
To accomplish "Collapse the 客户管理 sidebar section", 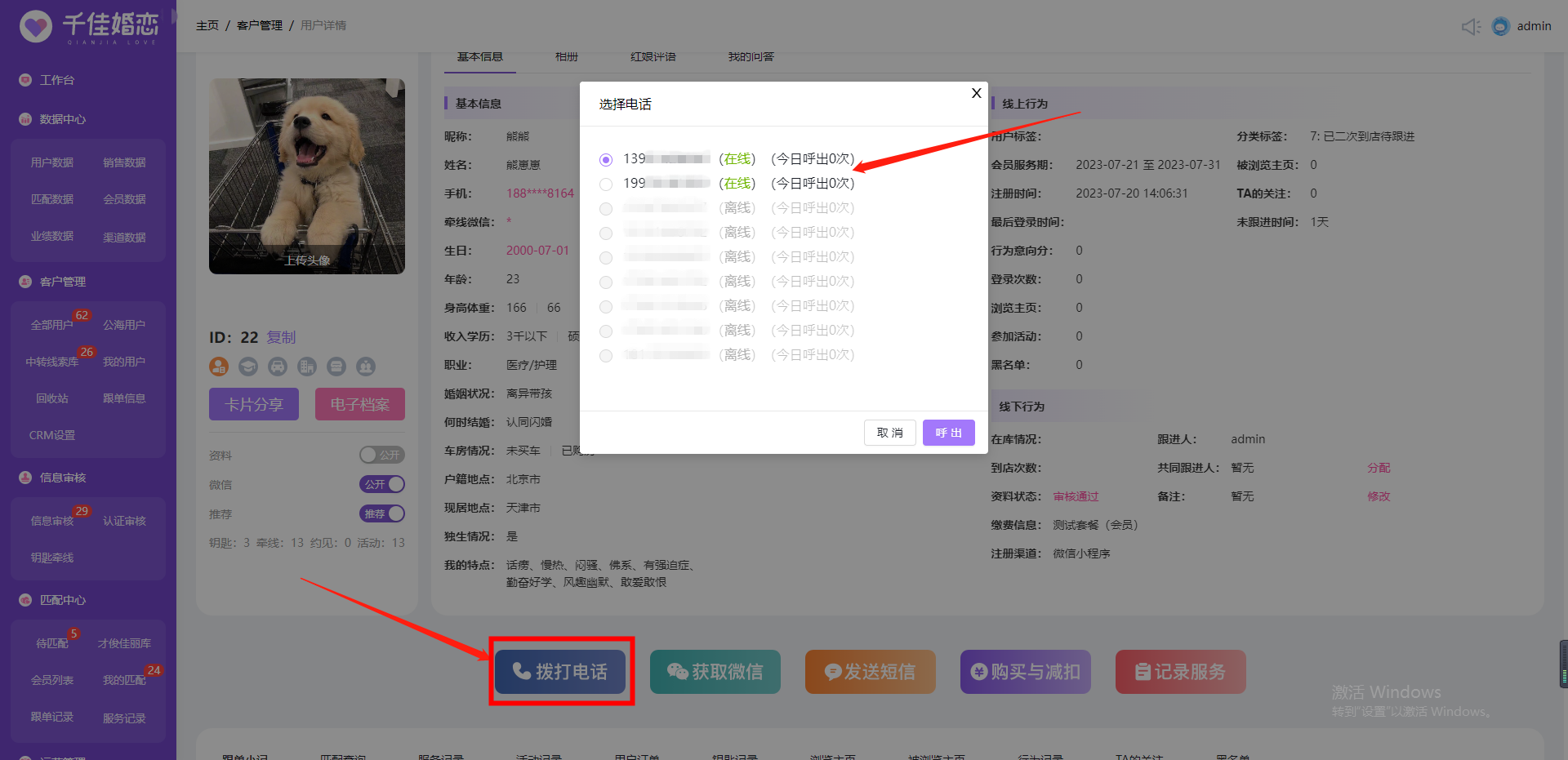I will click(63, 282).
